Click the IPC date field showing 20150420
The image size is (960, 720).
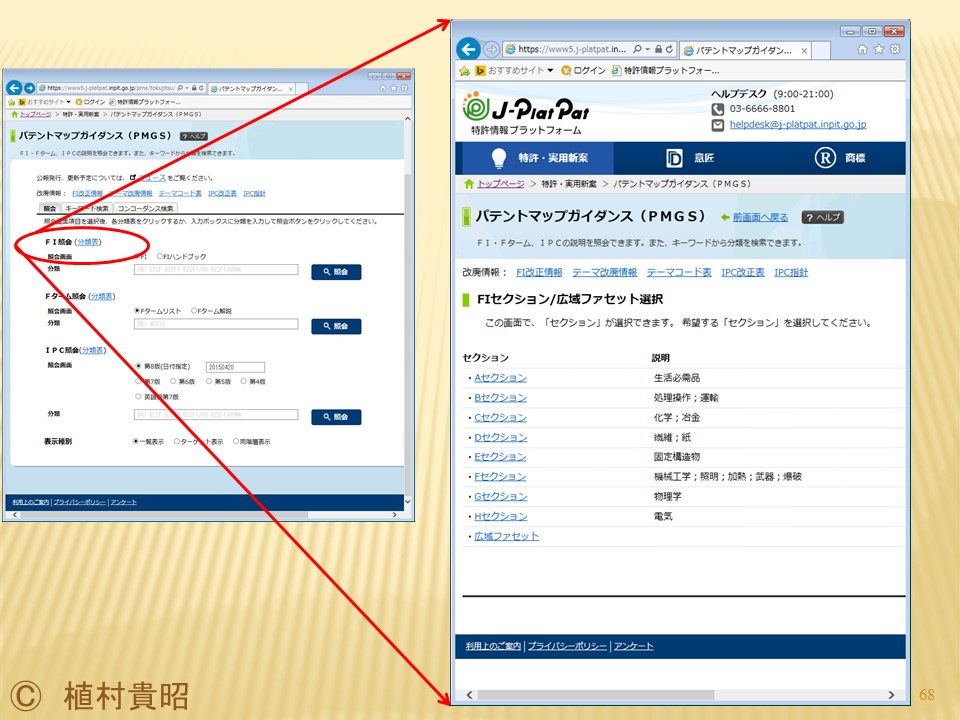tap(236, 367)
